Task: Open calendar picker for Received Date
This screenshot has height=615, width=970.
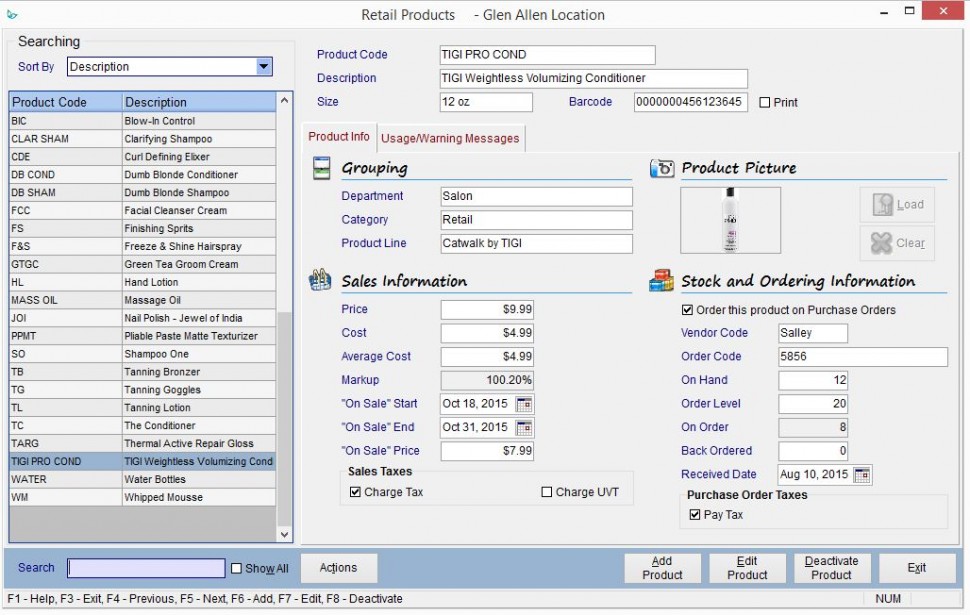Action: [862, 475]
